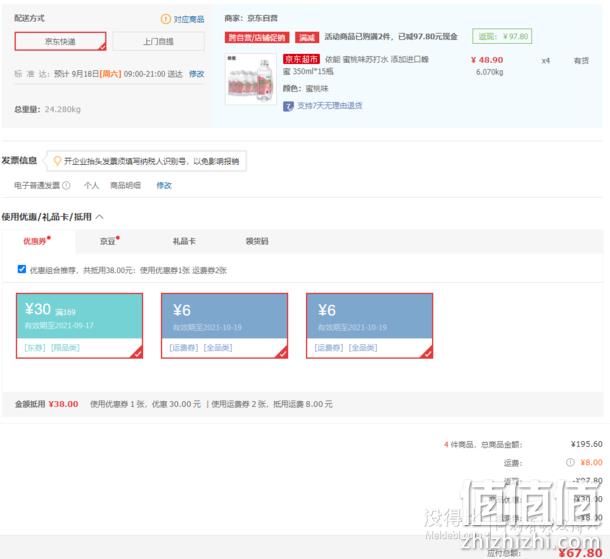The width and height of the screenshot is (610, 559).
Task: Click 支持7天无理由退货 icon
Action: point(288,106)
